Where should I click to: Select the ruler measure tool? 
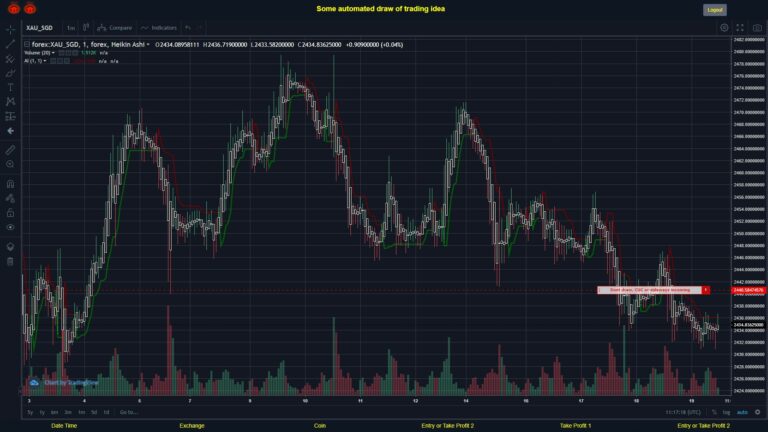click(10, 150)
